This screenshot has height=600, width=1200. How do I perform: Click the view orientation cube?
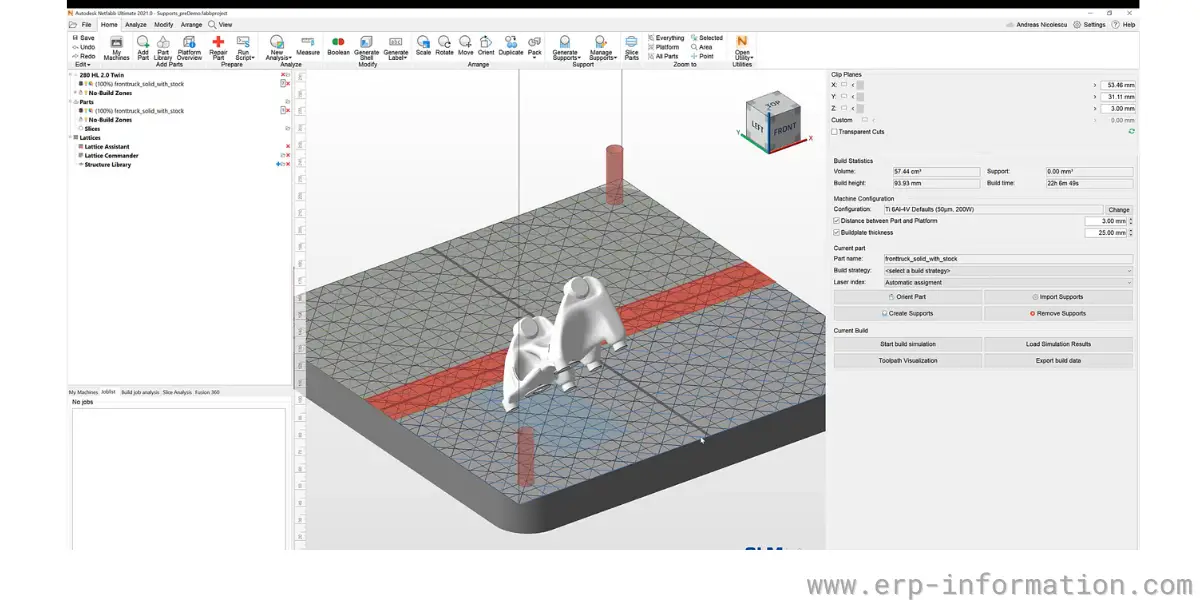pos(773,124)
